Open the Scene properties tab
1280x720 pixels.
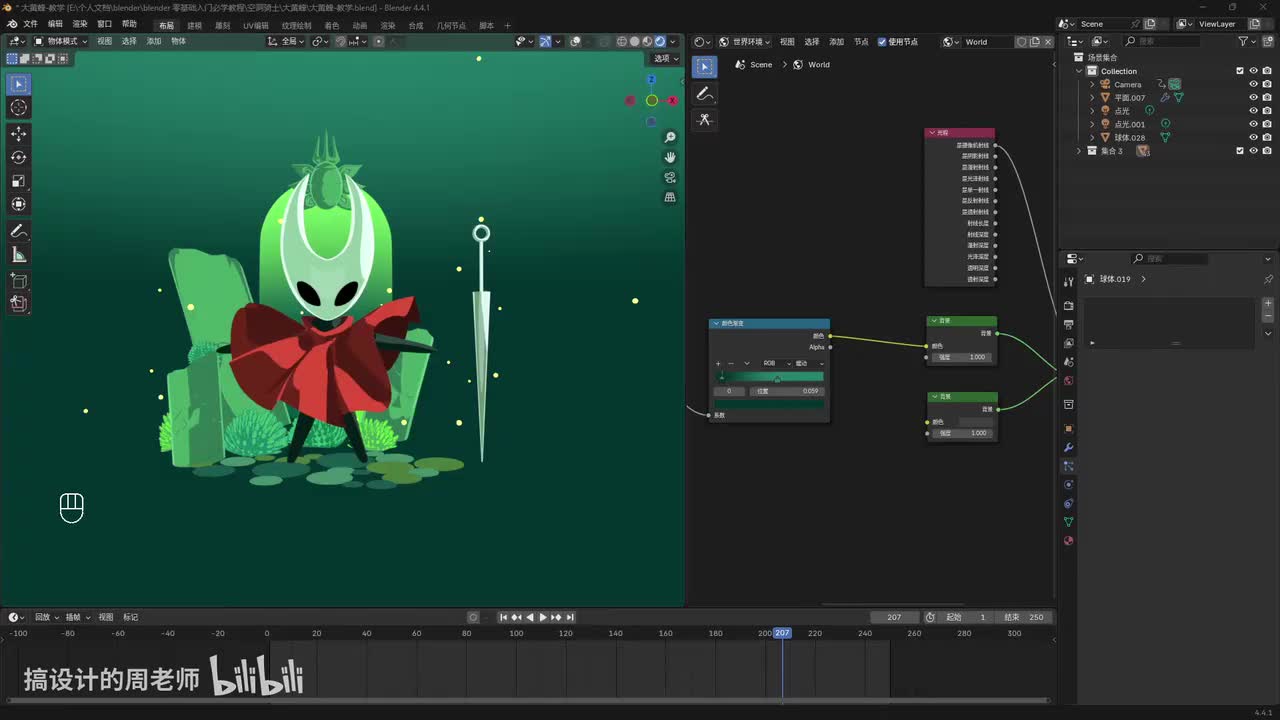tap(1068, 362)
